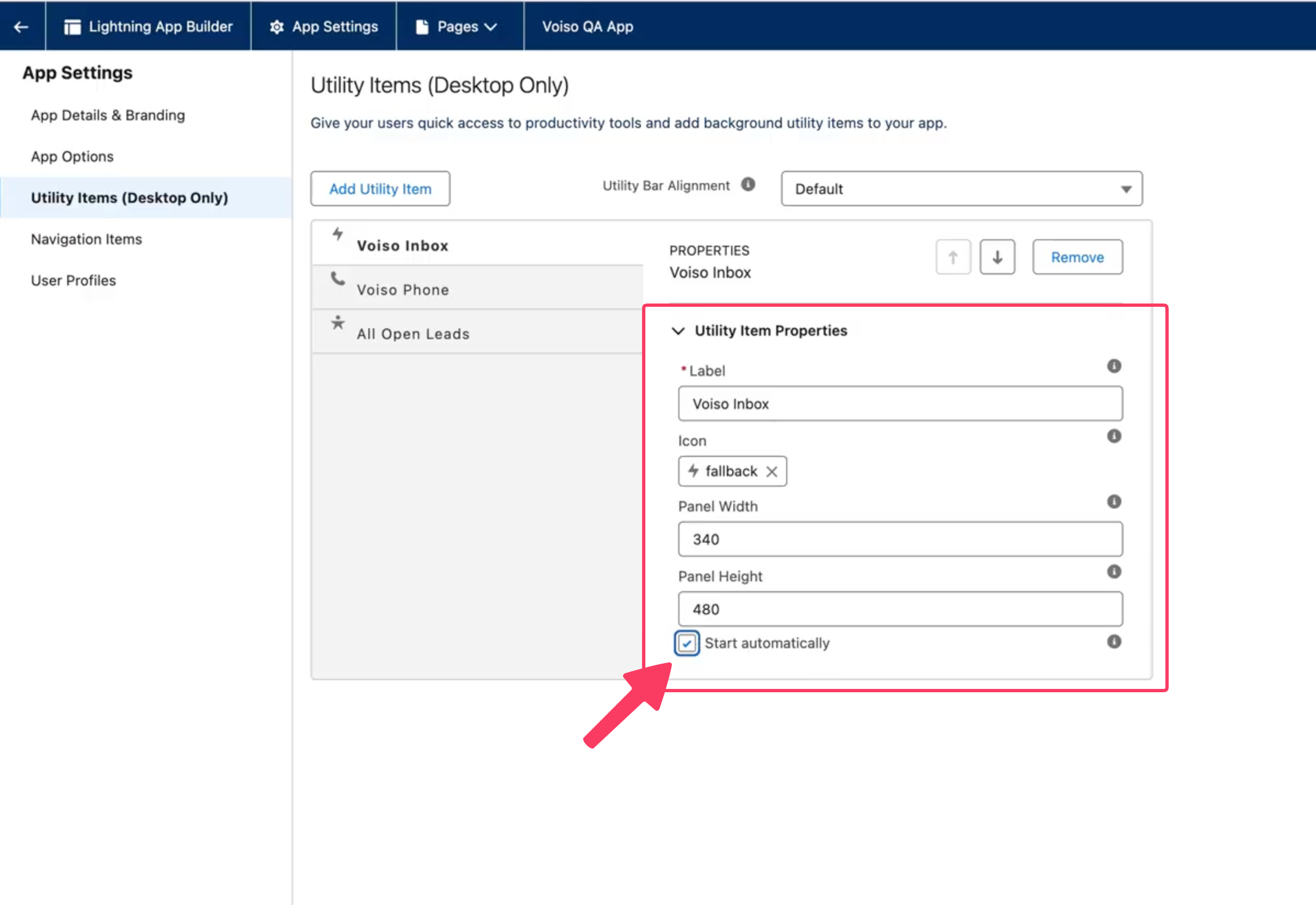Go to App Options section

tap(72, 157)
